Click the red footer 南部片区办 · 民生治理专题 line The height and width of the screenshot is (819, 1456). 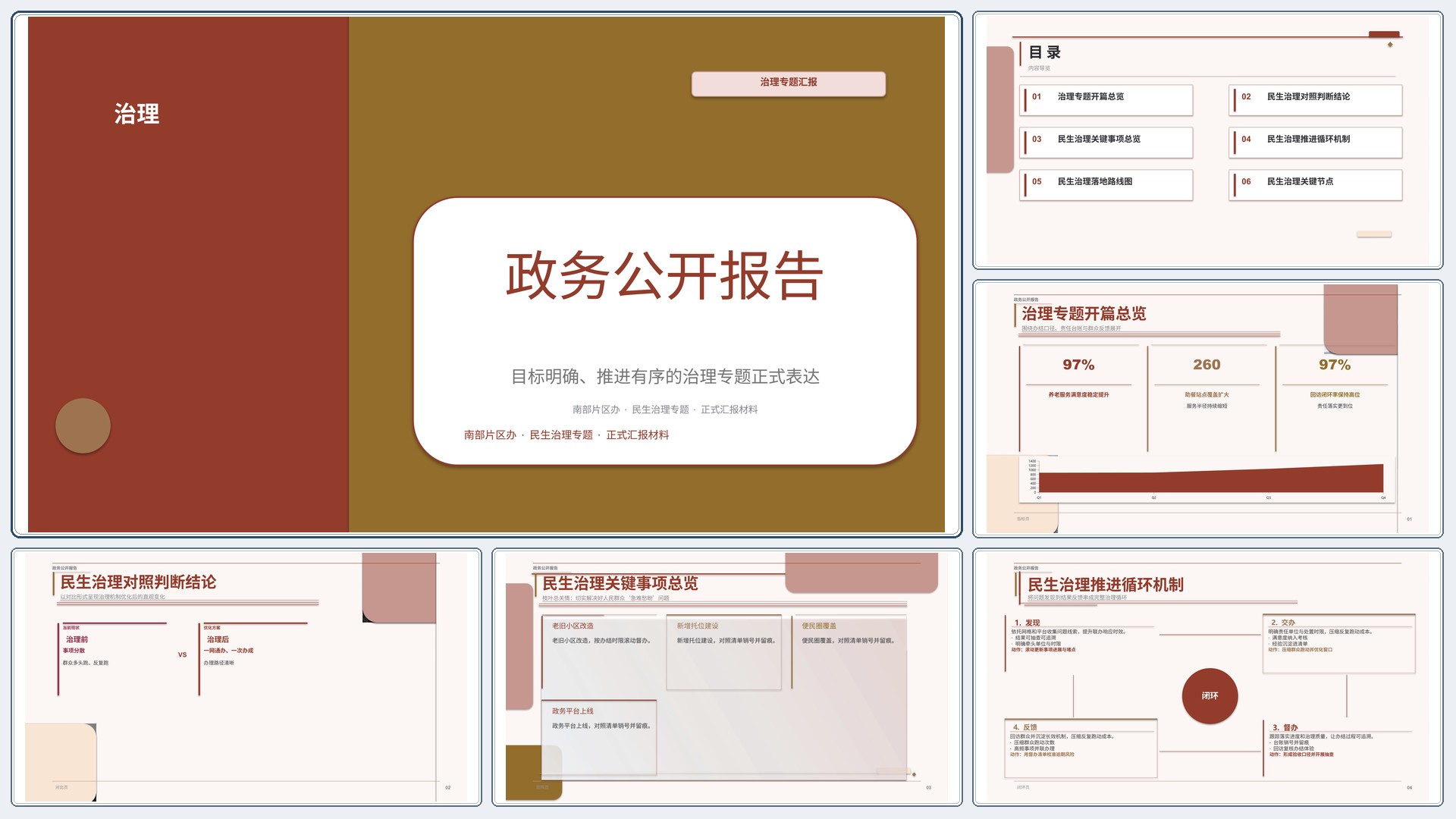(566, 435)
